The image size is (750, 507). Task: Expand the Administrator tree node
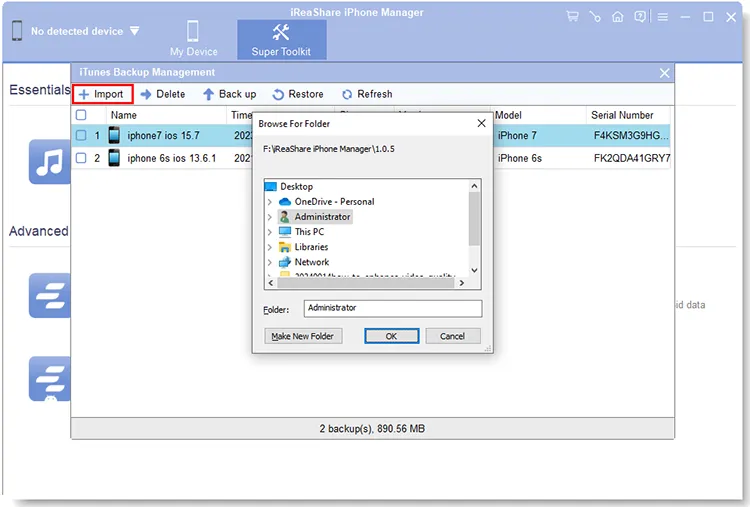click(x=270, y=217)
